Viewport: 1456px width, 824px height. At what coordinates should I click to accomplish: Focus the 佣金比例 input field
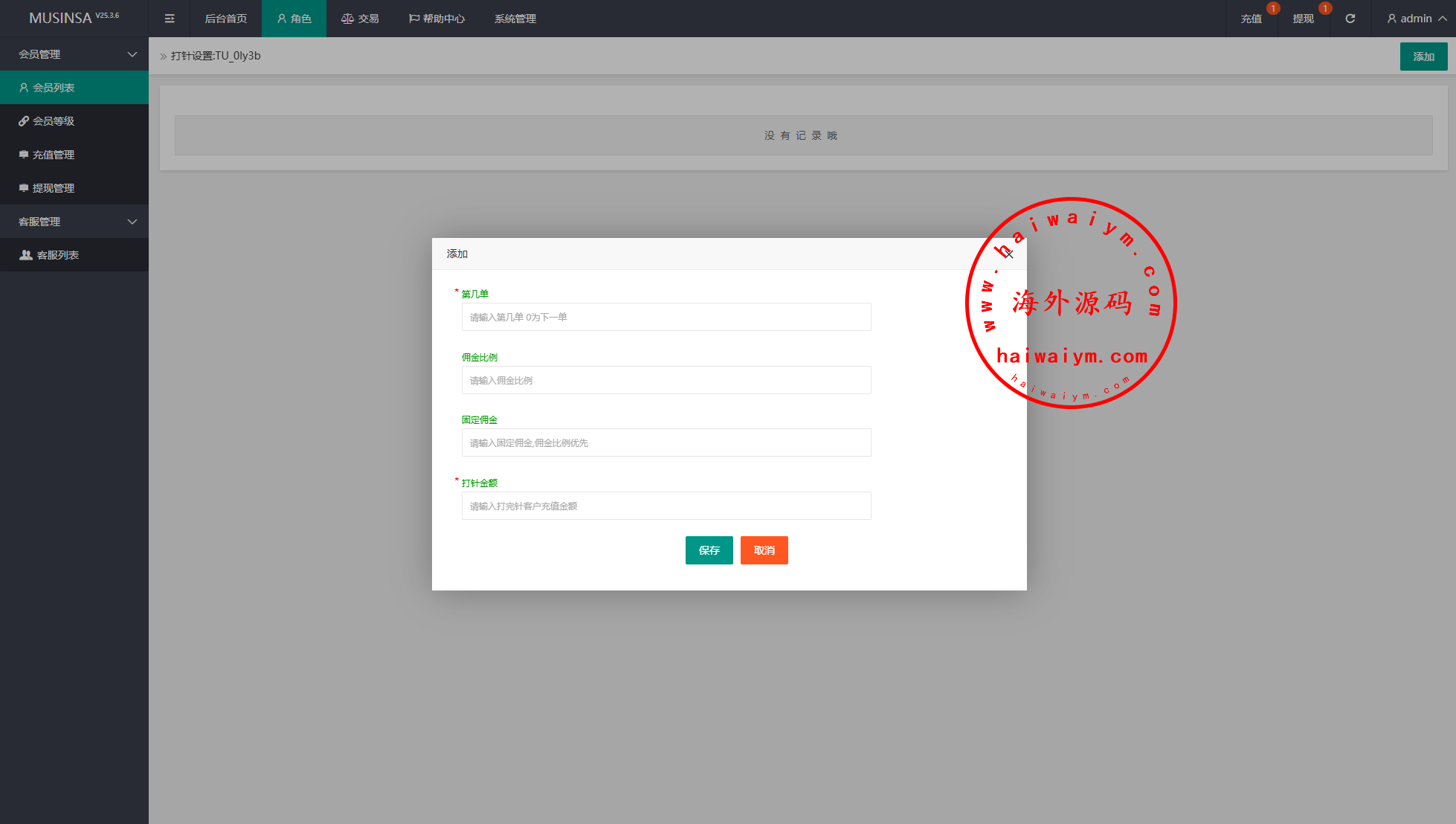[x=666, y=380]
